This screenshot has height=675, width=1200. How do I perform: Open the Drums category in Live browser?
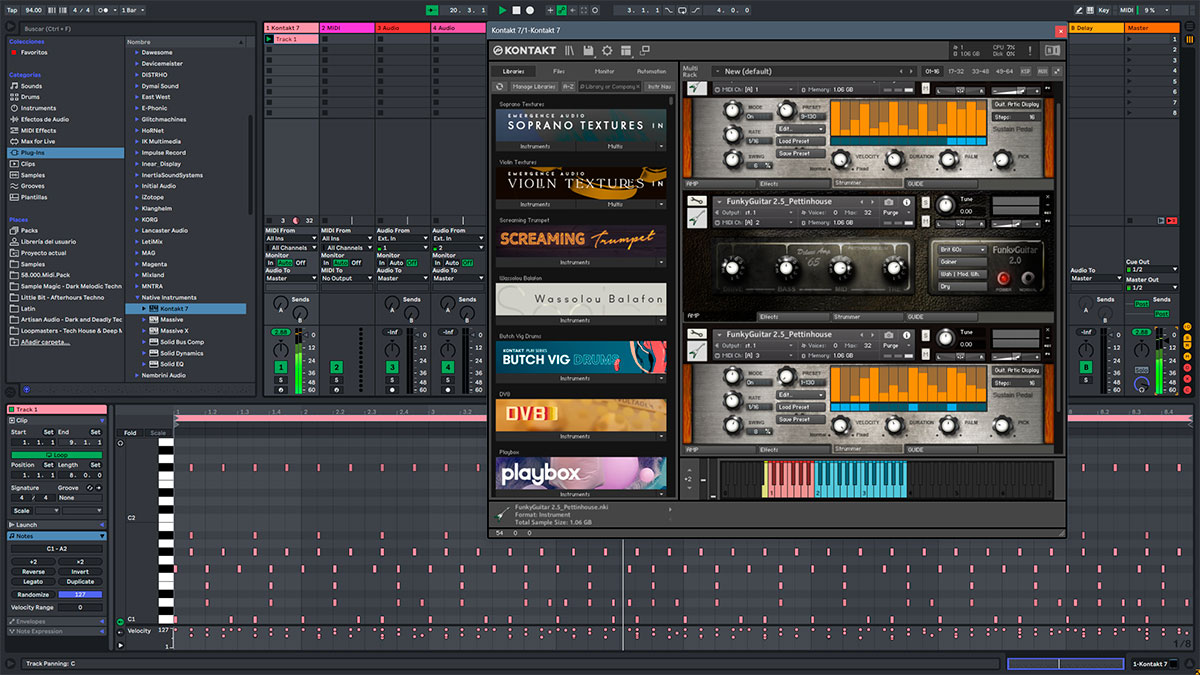30,97
